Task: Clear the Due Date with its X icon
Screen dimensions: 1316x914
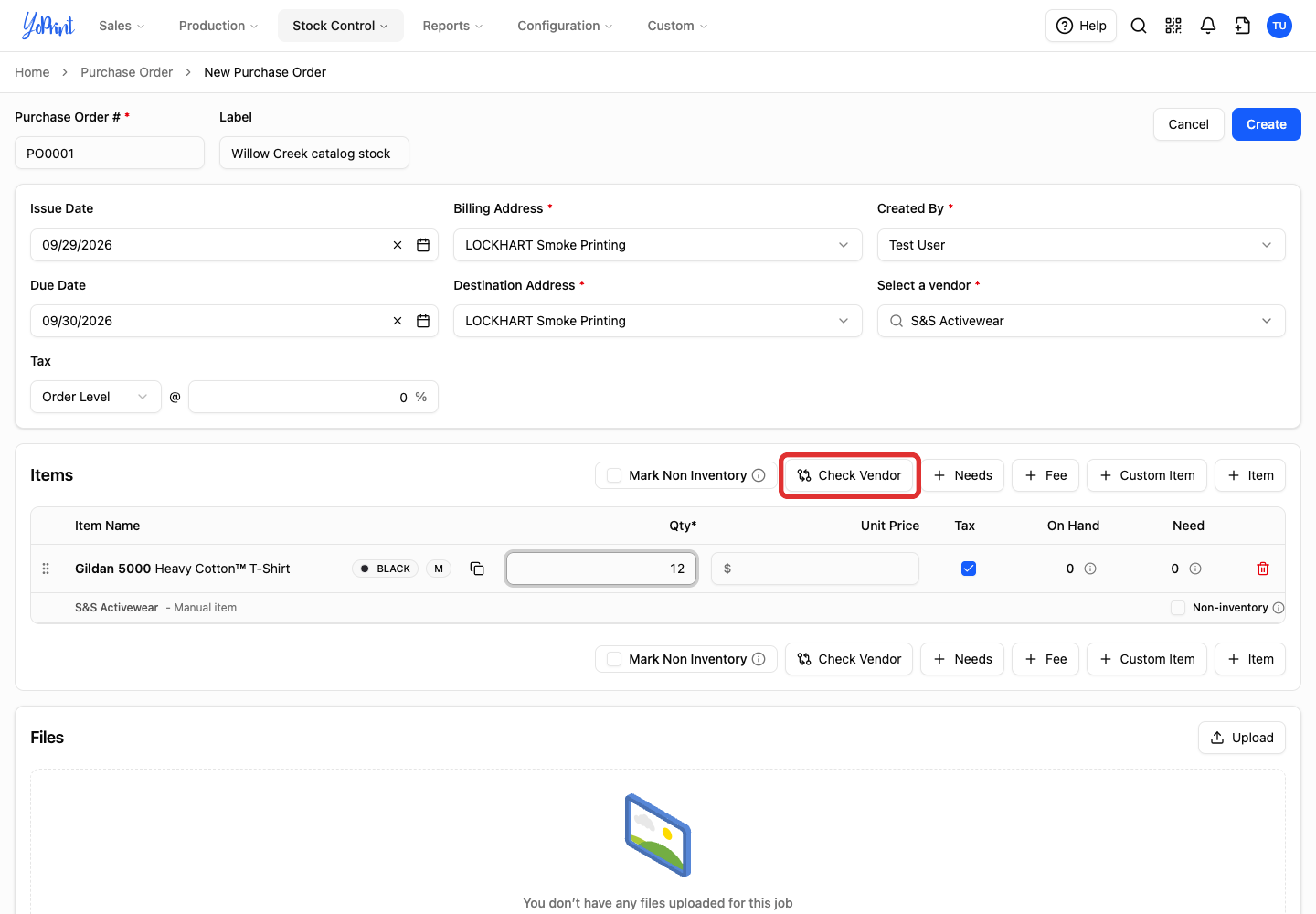Action: 398,321
